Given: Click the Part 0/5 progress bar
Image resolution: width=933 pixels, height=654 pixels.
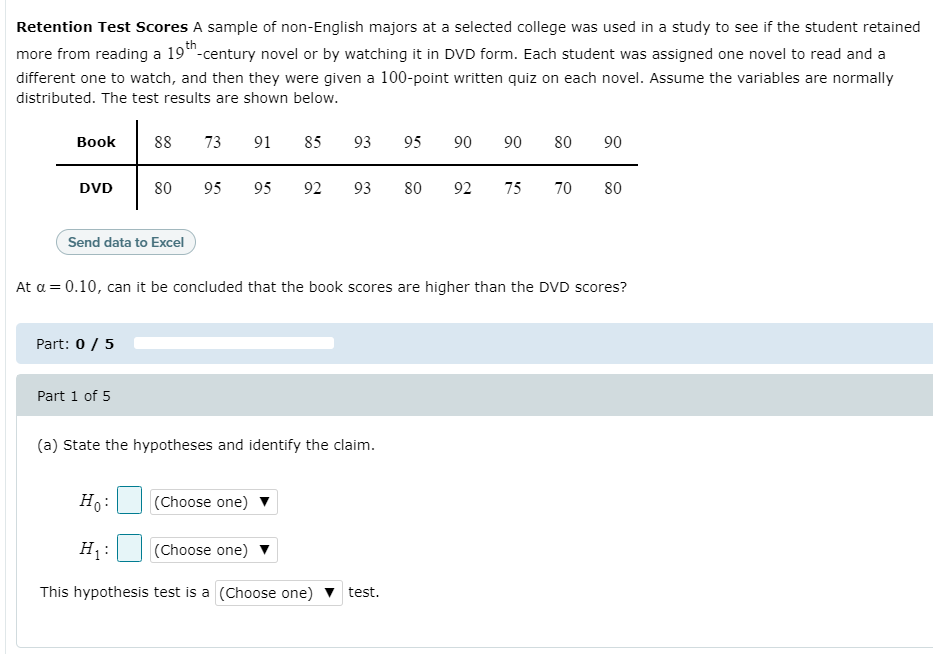Looking at the screenshot, I should pyautogui.click(x=235, y=342).
